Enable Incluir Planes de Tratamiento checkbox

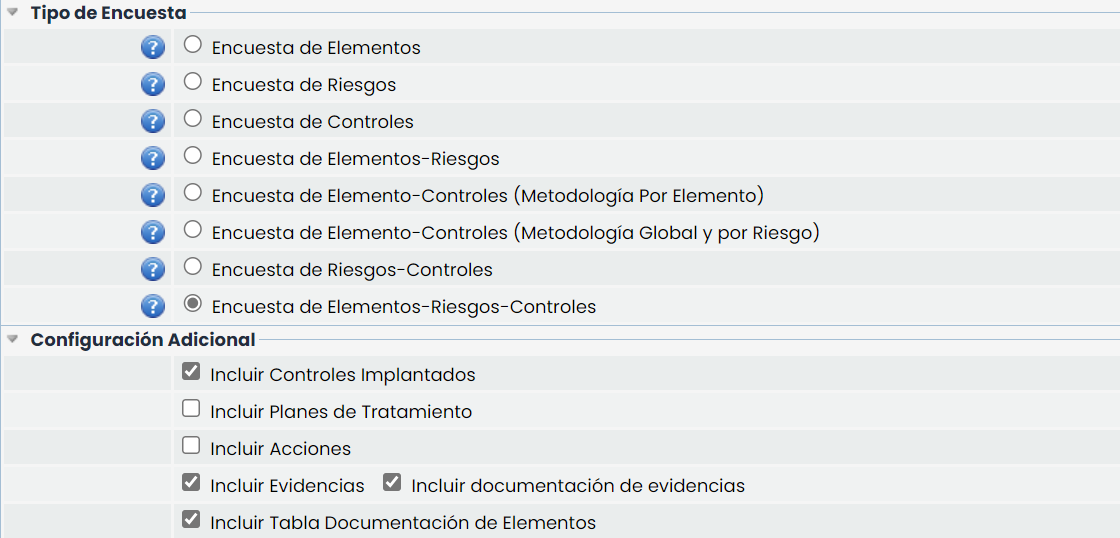tap(191, 409)
